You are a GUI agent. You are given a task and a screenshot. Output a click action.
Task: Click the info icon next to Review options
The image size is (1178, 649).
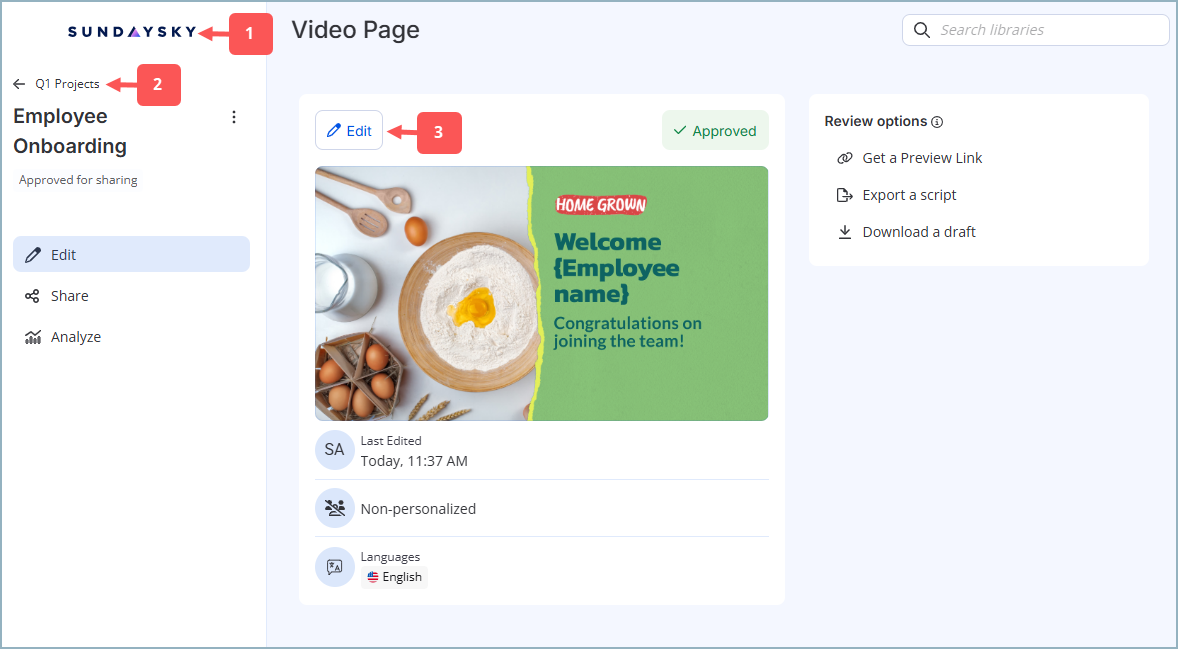pyautogui.click(x=937, y=121)
